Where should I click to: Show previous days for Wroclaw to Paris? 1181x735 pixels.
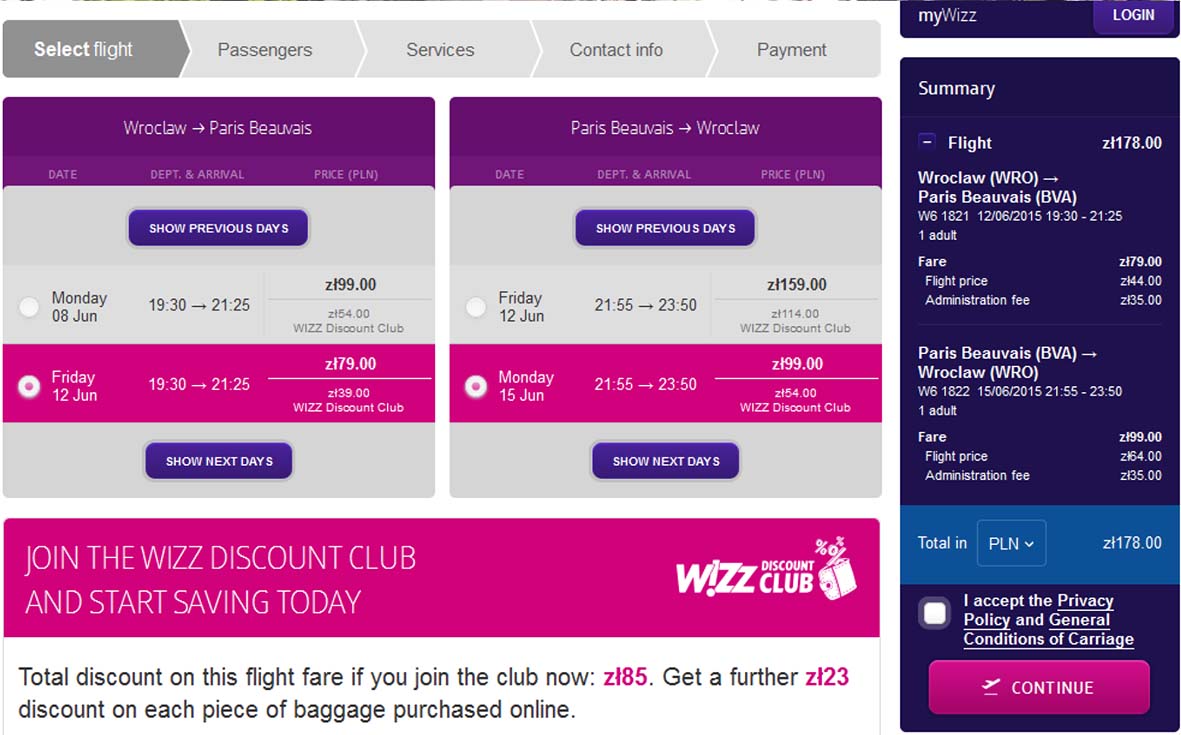[218, 227]
